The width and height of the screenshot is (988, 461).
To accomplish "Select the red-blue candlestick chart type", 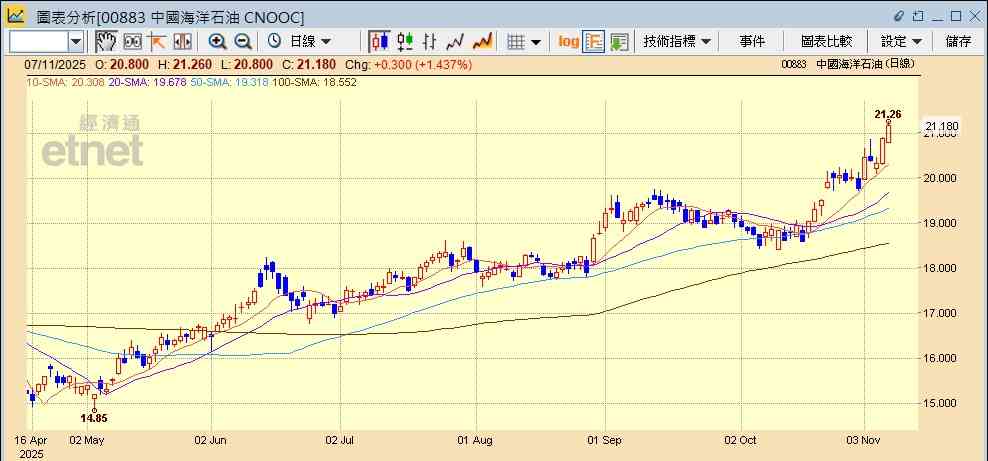I will point(379,41).
